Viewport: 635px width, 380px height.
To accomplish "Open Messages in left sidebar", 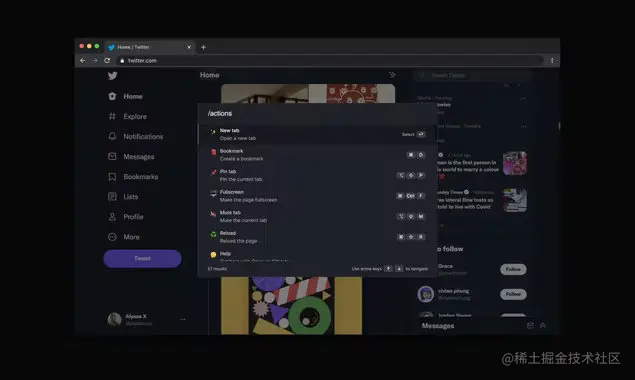I will coord(131,156).
